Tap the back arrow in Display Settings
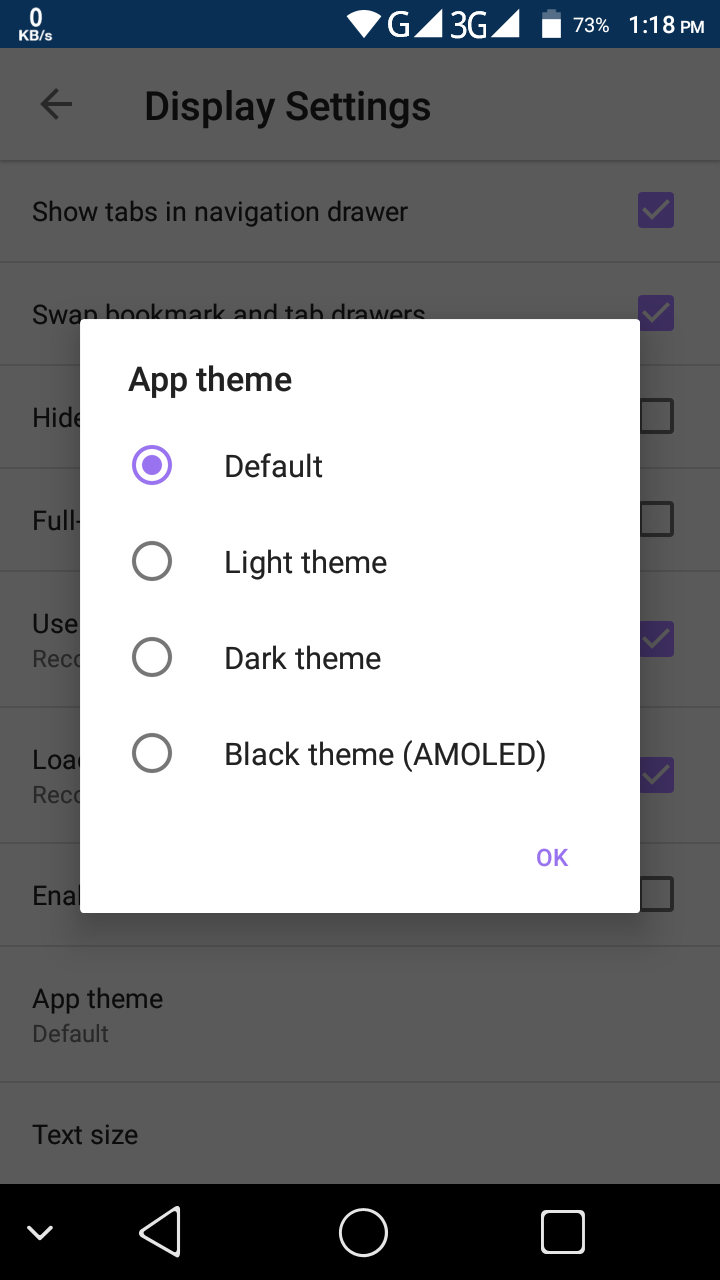 [56, 105]
